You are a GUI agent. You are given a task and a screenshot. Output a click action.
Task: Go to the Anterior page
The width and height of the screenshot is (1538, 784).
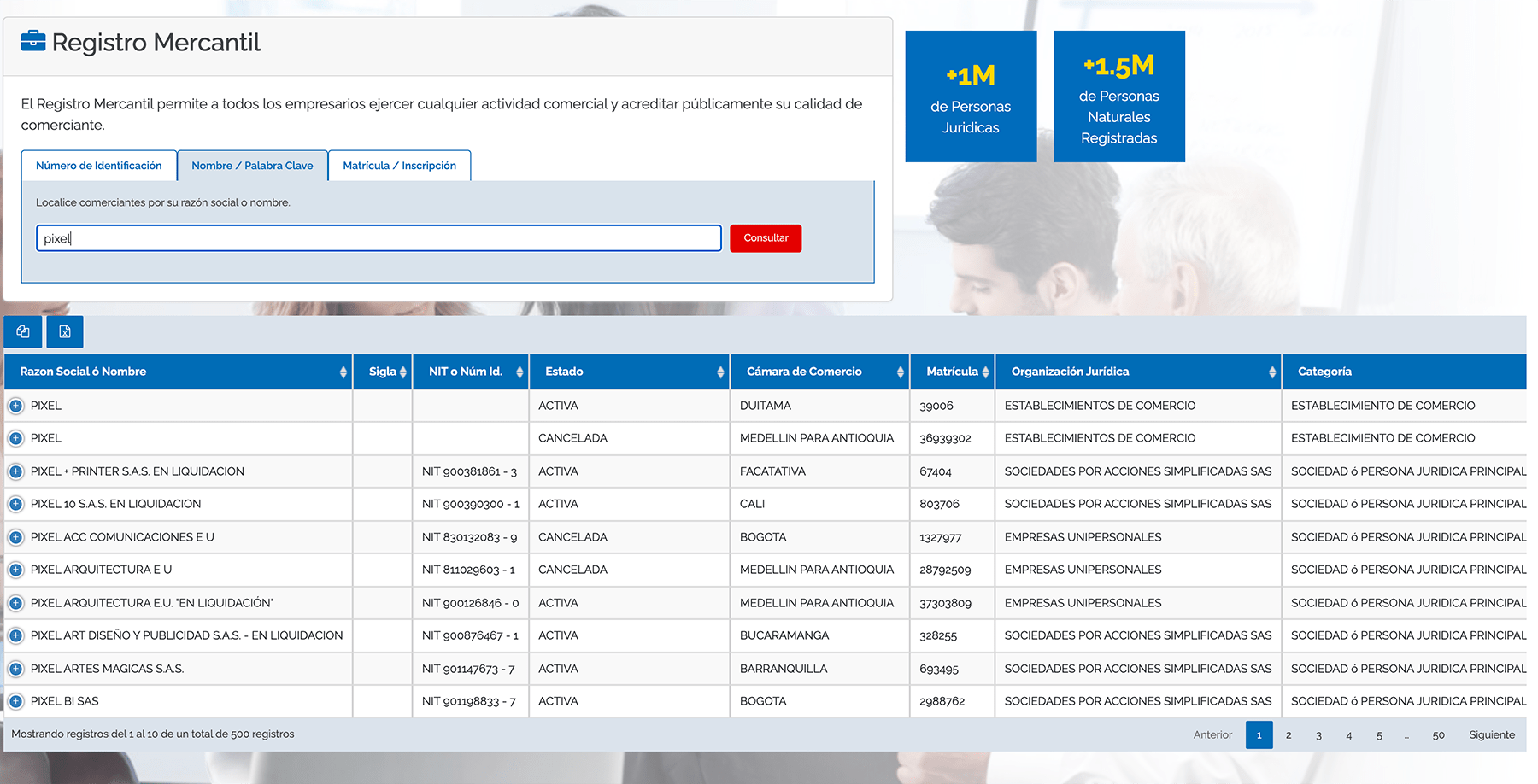[1212, 734]
